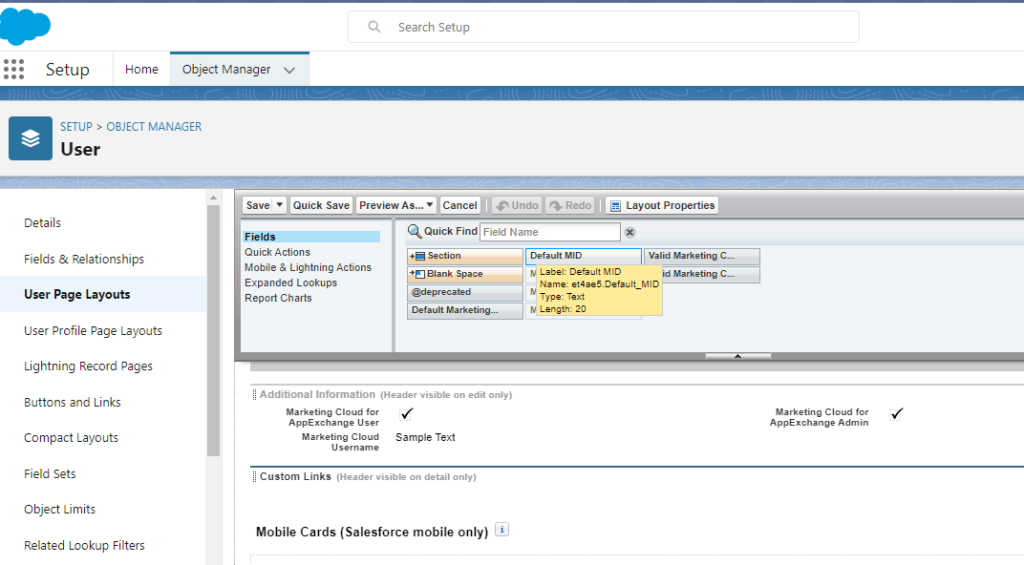The image size is (1024, 565).
Task: Click the Mobile Cards info icon
Action: click(x=502, y=530)
